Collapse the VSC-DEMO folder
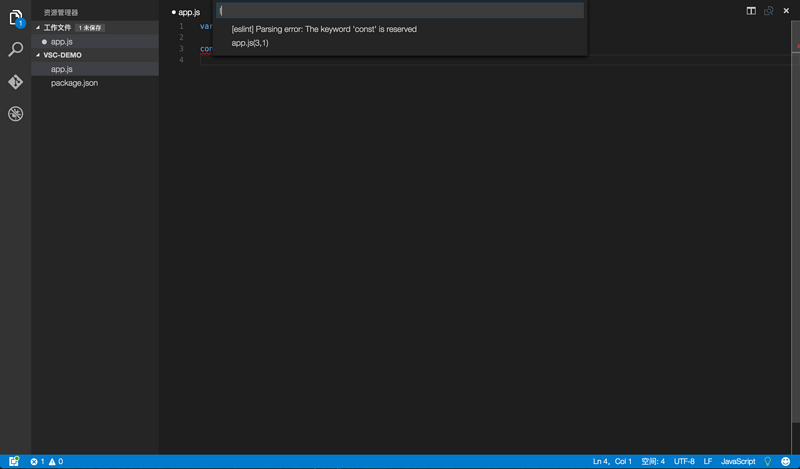 point(38,55)
